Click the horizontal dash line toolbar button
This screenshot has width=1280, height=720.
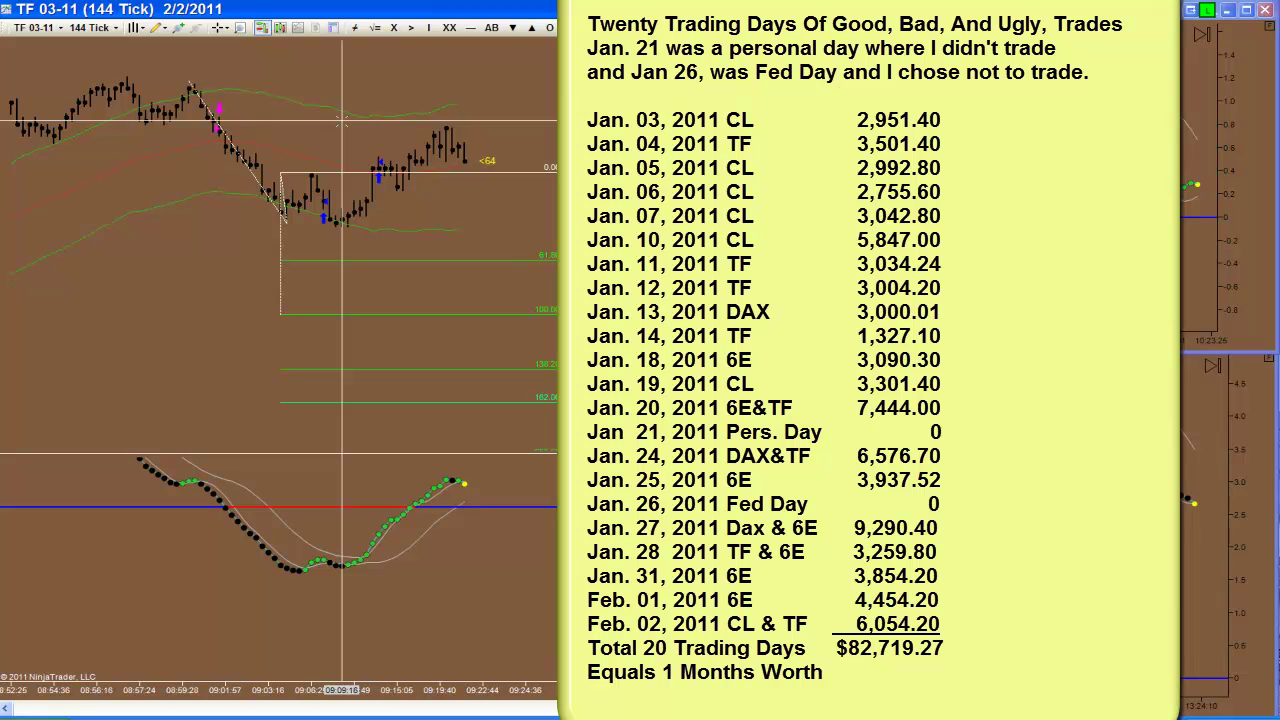(470, 28)
